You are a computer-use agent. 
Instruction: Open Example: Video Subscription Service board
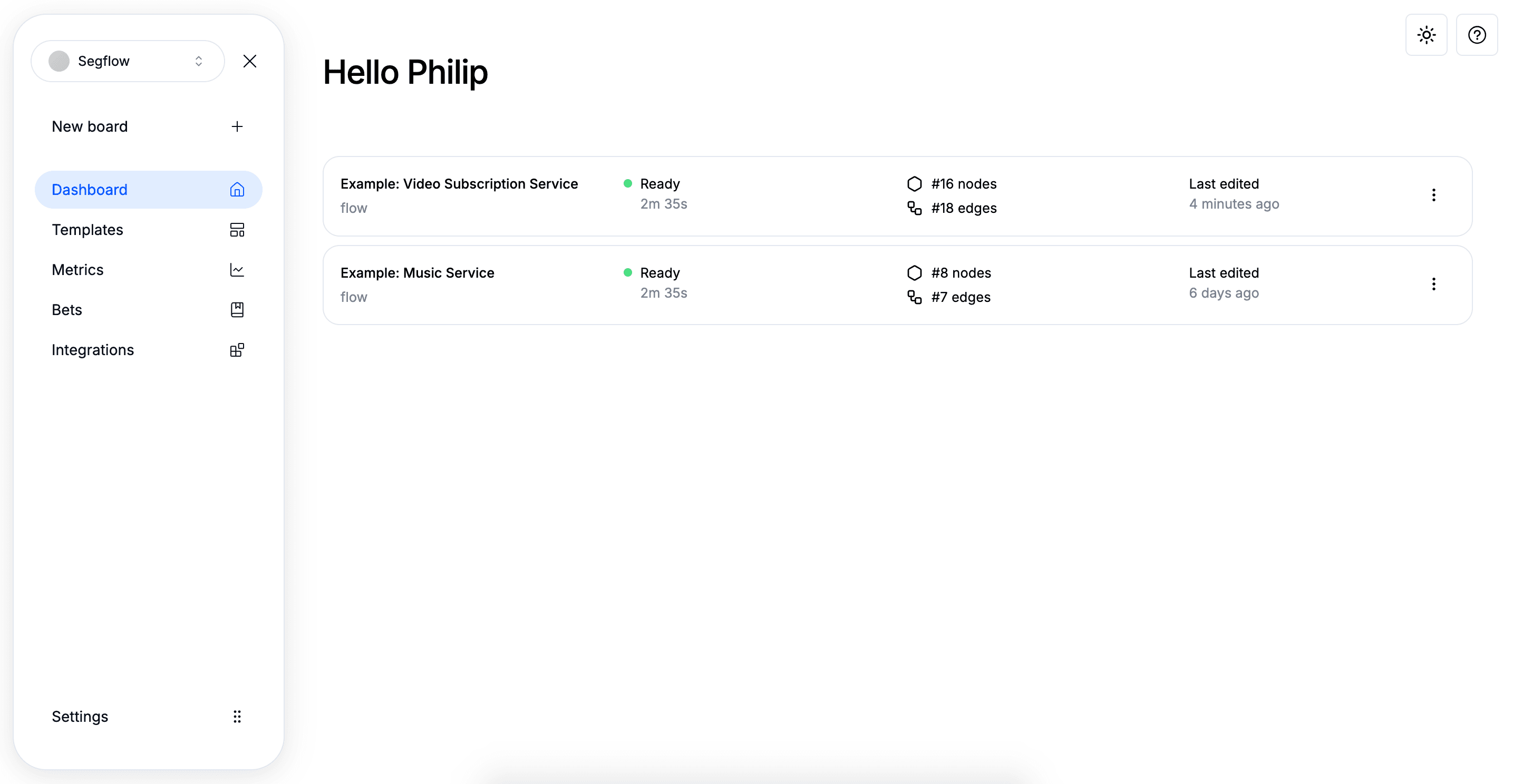(x=459, y=184)
